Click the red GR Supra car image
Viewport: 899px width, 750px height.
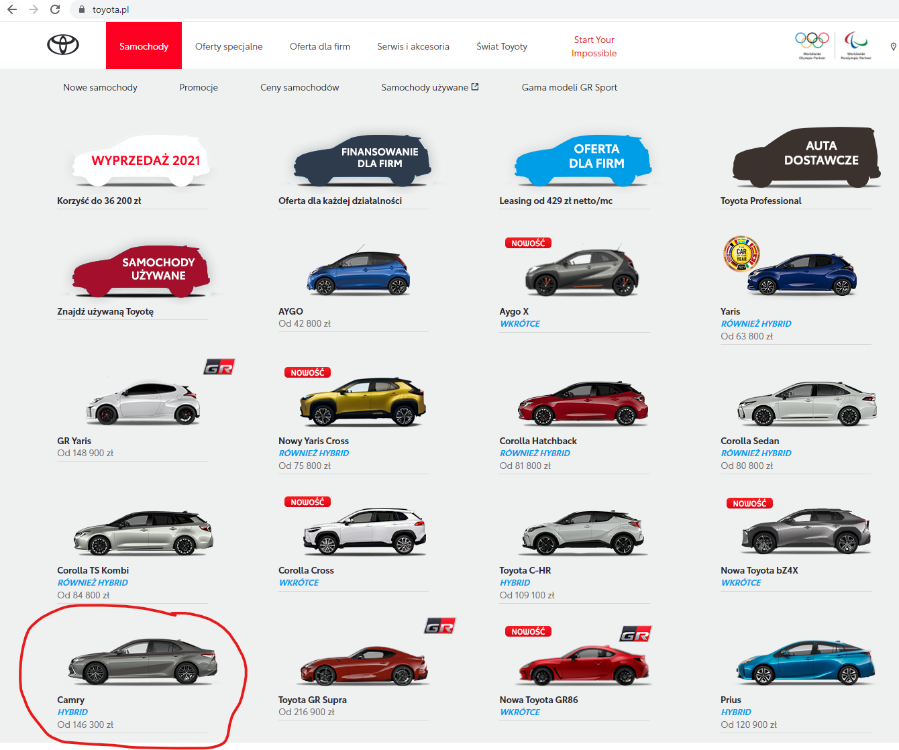tap(364, 666)
